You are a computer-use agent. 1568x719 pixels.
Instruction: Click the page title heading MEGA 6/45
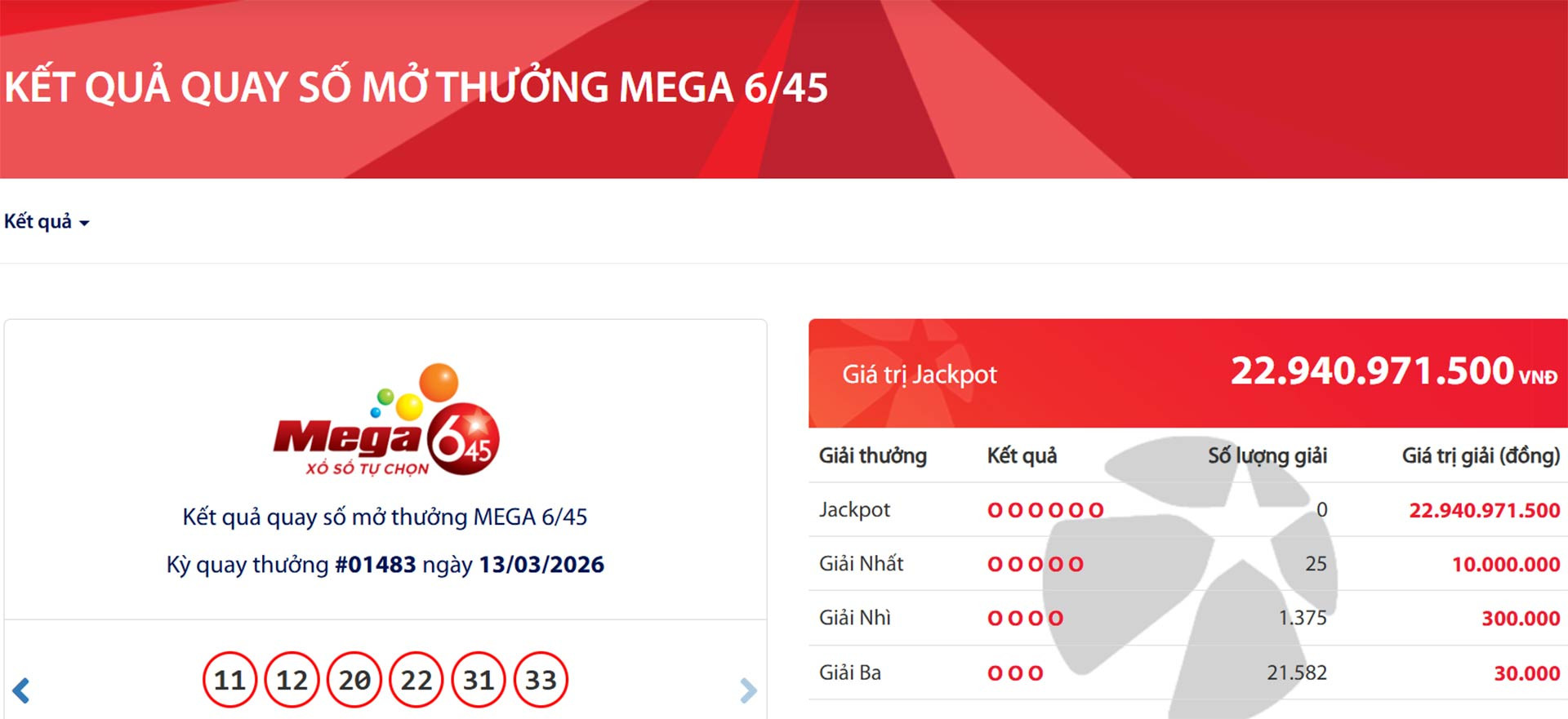point(416,87)
